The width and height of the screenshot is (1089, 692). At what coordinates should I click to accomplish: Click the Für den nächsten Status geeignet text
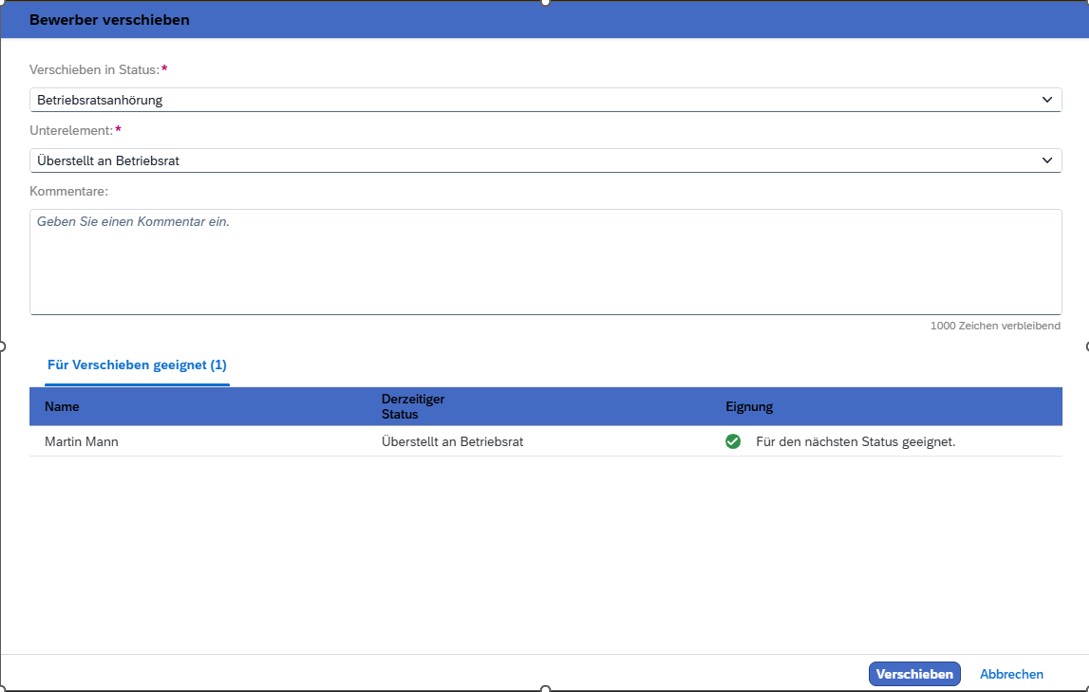[855, 442]
